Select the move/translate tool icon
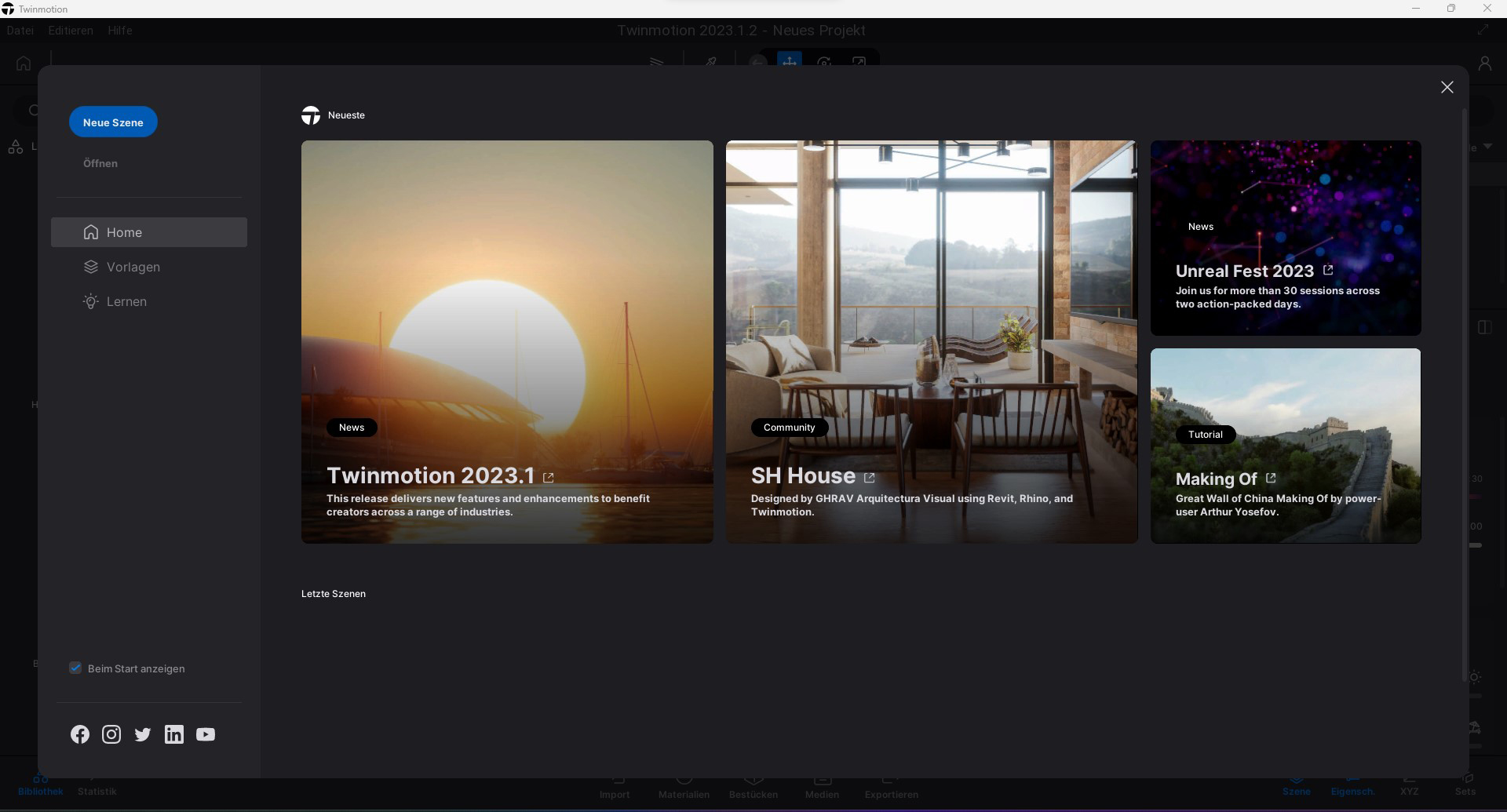This screenshot has width=1507, height=812. 790,61
